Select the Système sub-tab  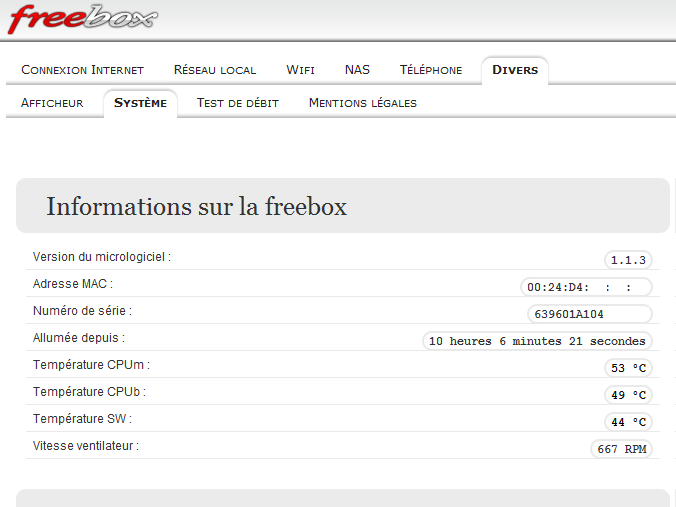click(140, 103)
